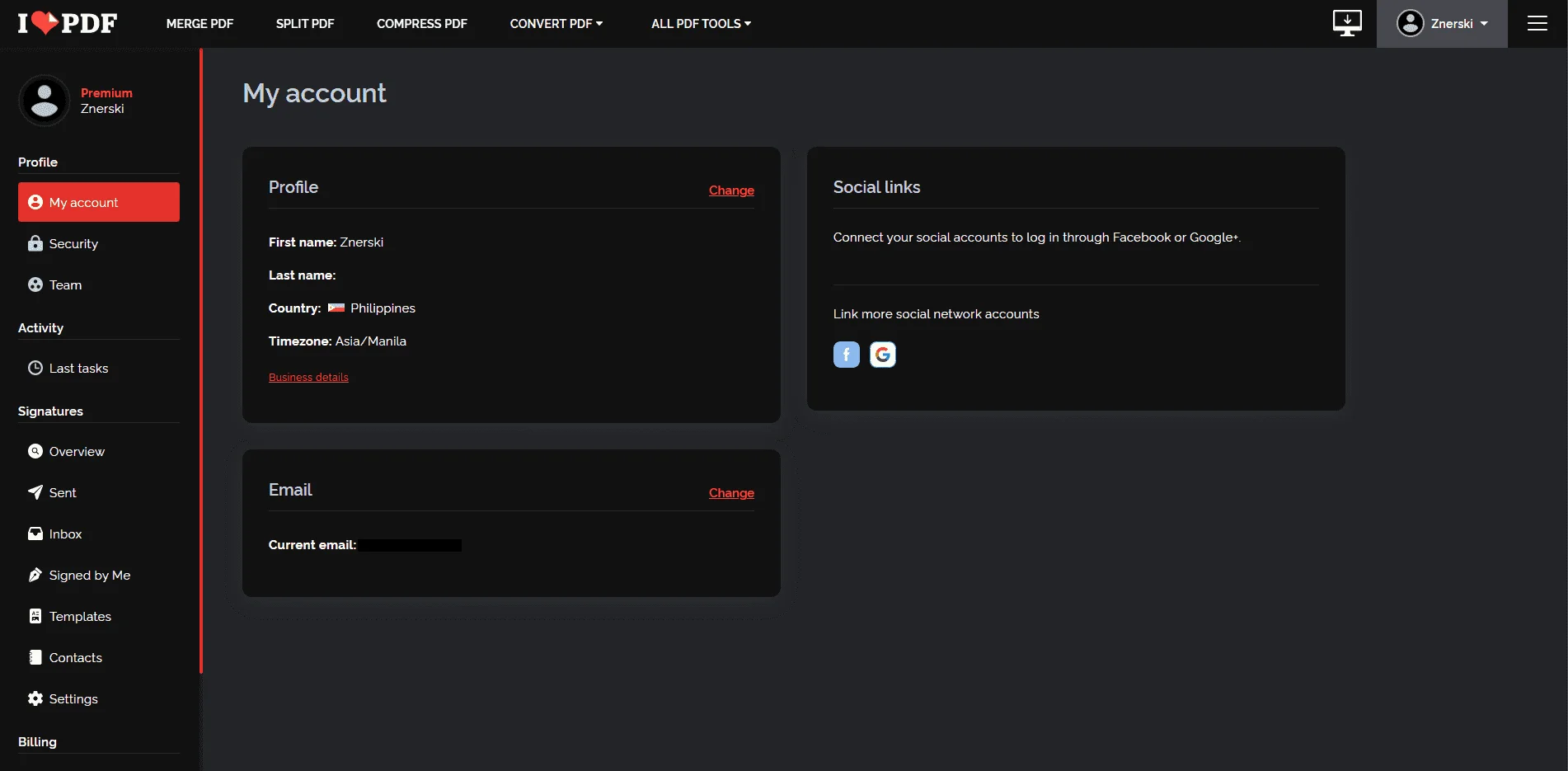Open the desktop app download icon
The image size is (1568, 771).
coord(1347,23)
